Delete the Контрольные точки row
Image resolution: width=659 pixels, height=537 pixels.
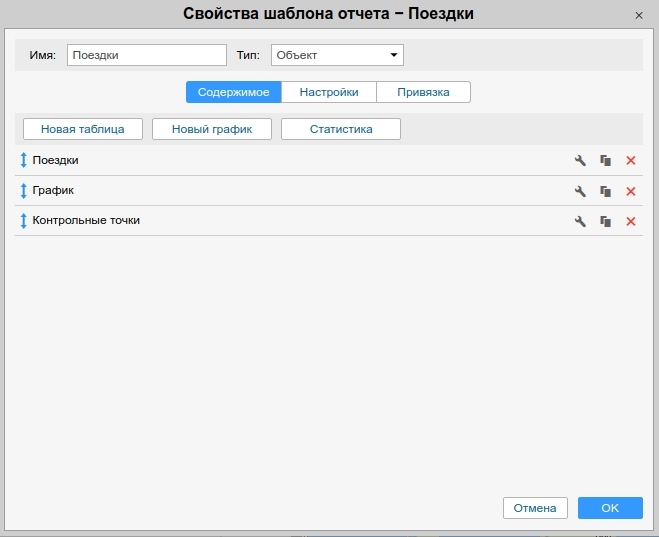pyautogui.click(x=630, y=221)
